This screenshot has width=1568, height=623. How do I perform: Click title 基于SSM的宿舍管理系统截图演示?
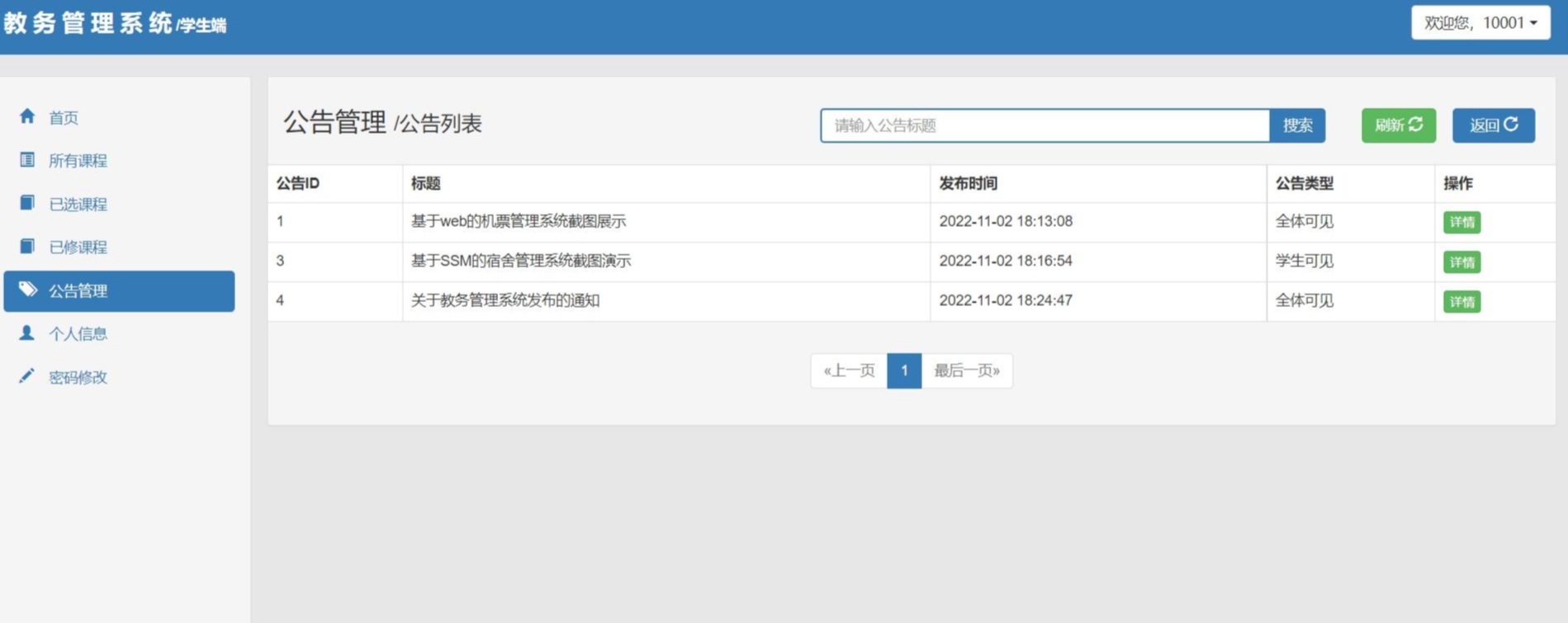[521, 261]
